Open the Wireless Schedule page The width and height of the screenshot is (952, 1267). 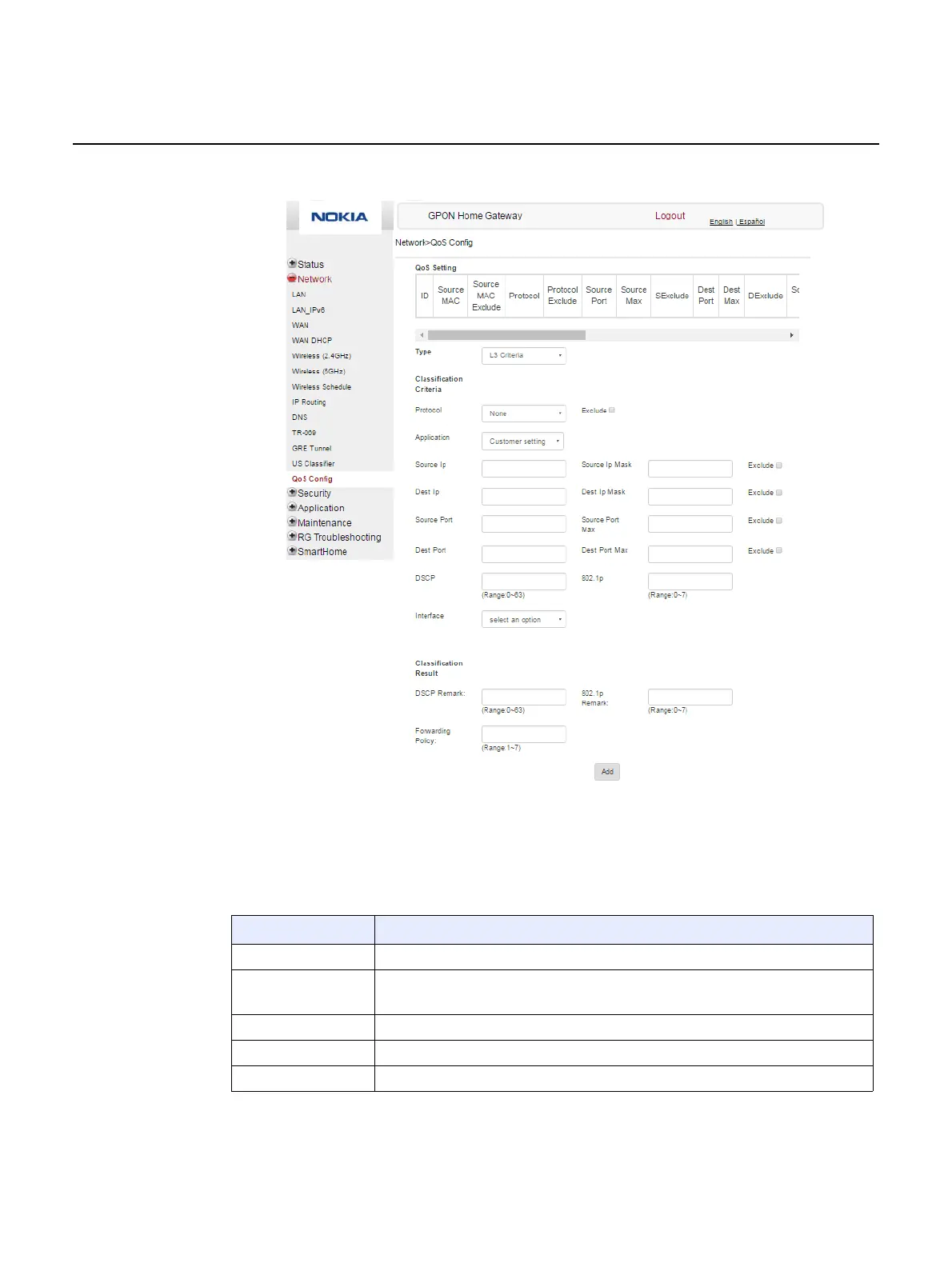(322, 387)
